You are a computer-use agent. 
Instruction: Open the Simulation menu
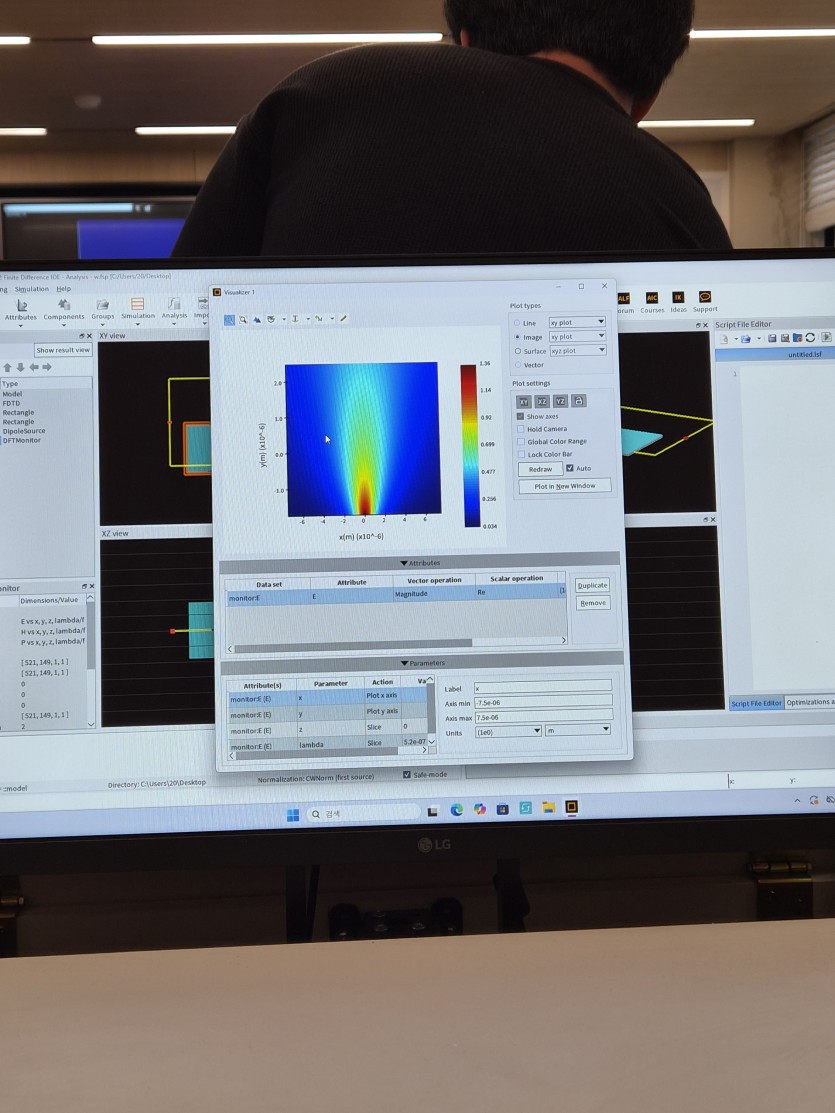click(32, 289)
